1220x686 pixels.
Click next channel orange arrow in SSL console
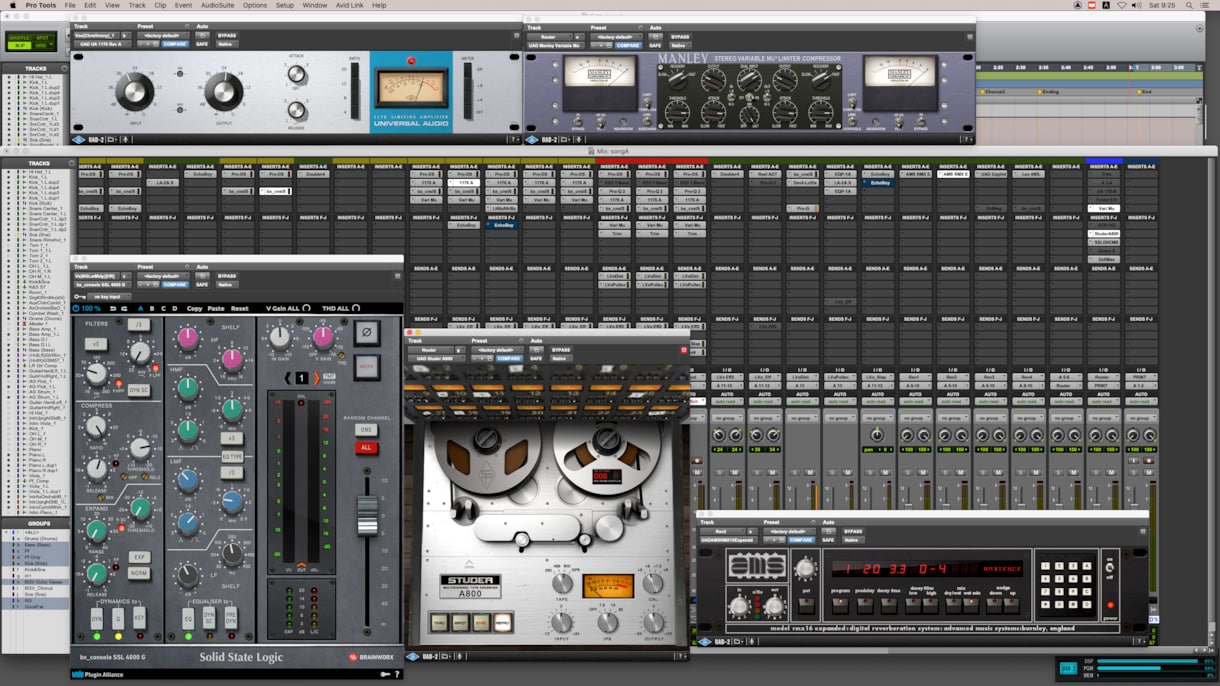317,378
